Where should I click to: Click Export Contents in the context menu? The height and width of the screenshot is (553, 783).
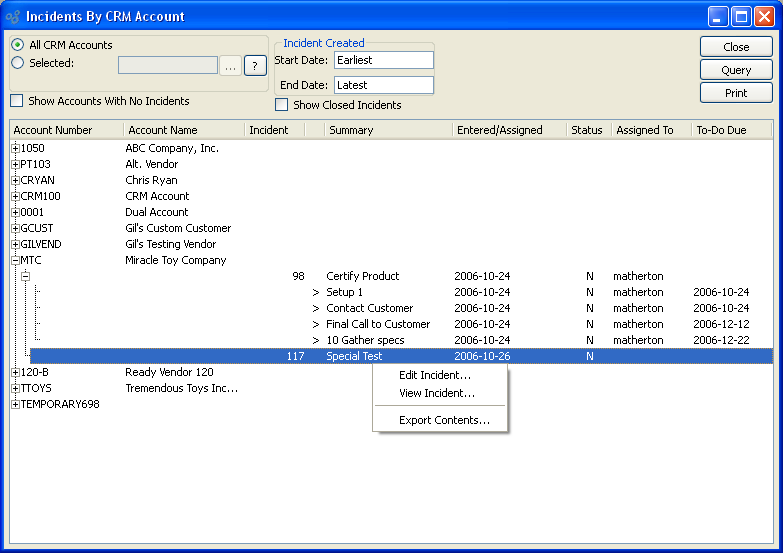pyautogui.click(x=444, y=420)
